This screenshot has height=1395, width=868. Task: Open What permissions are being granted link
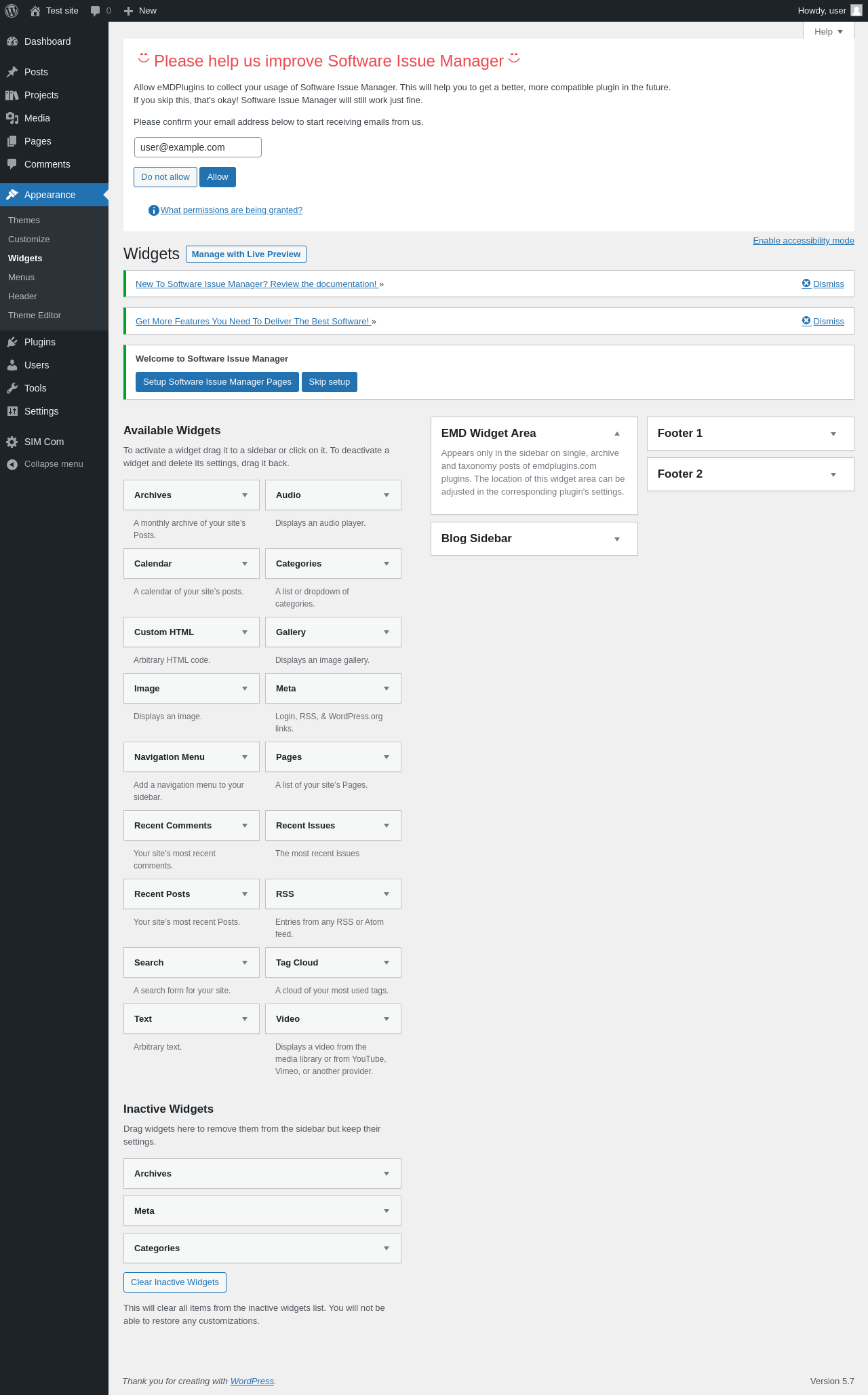tap(231, 210)
